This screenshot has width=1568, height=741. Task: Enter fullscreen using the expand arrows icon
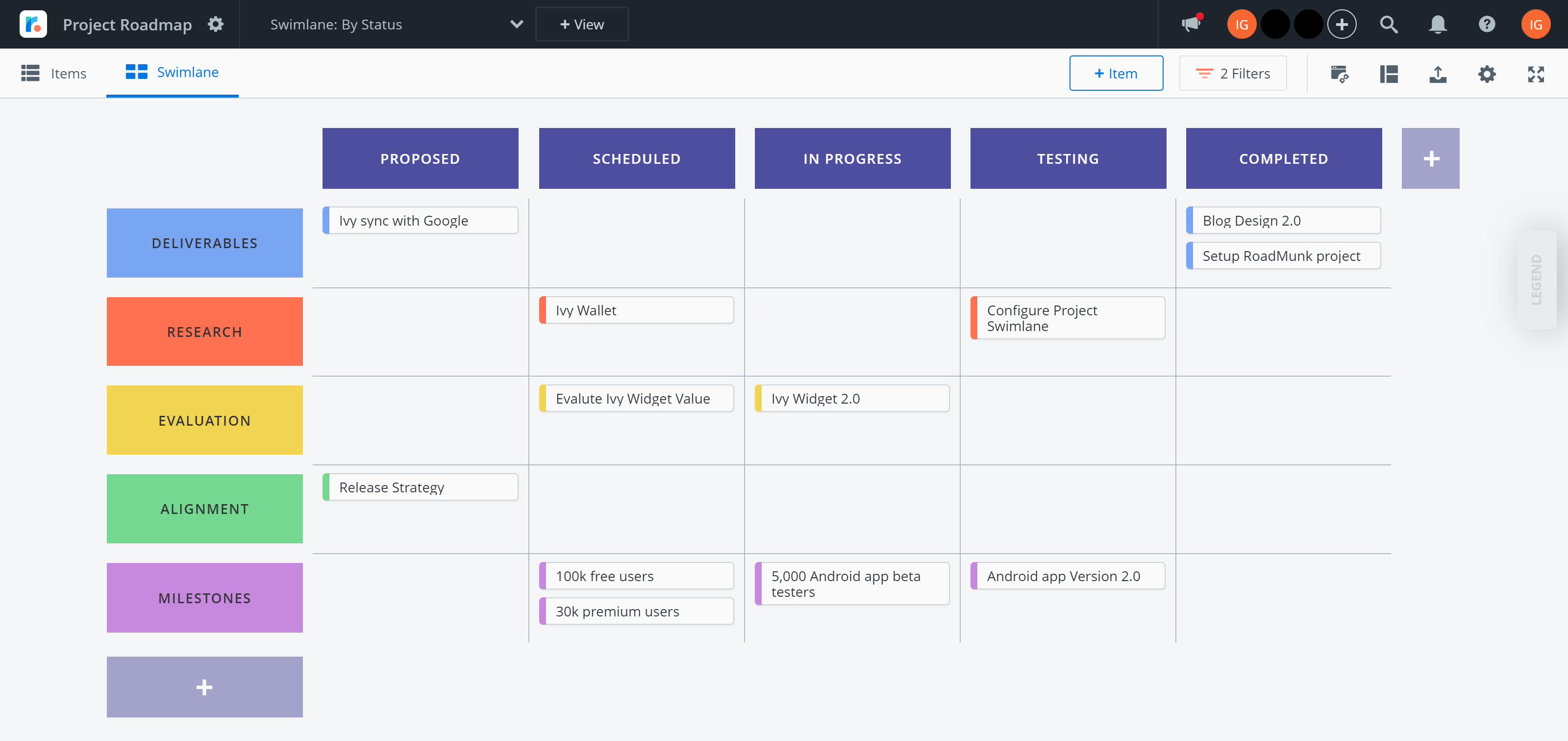coord(1536,74)
